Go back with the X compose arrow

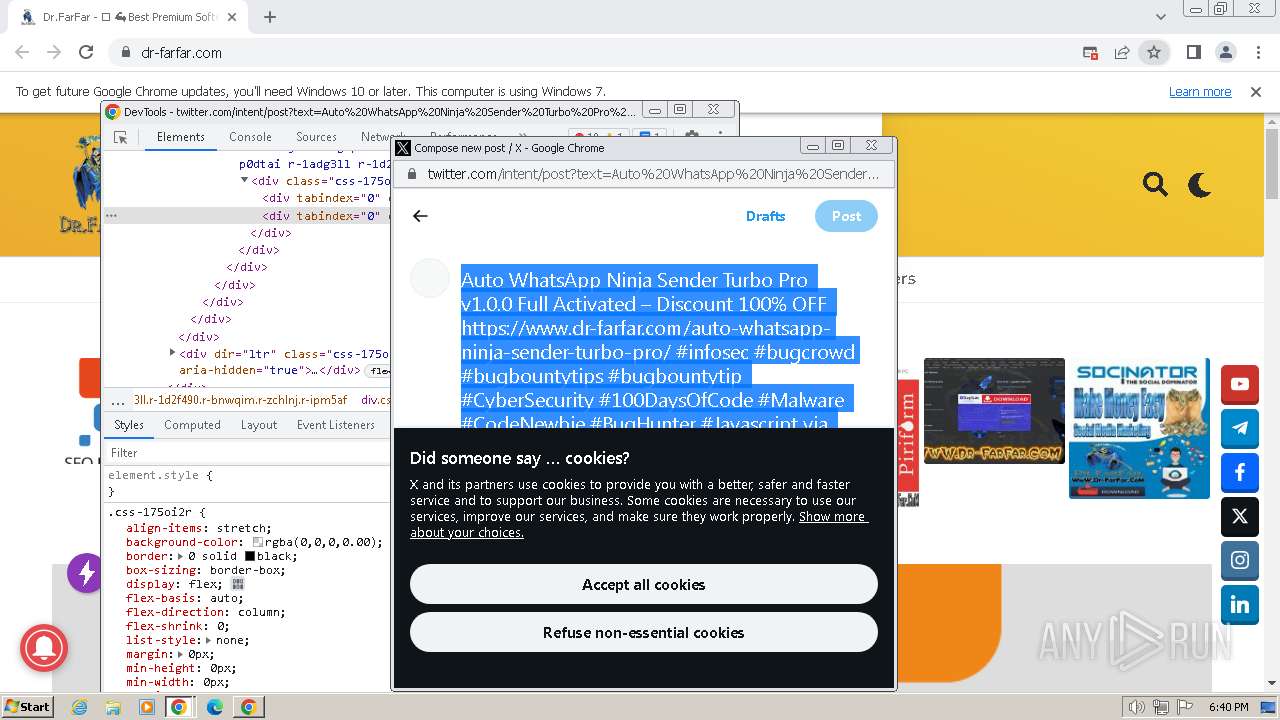point(420,216)
